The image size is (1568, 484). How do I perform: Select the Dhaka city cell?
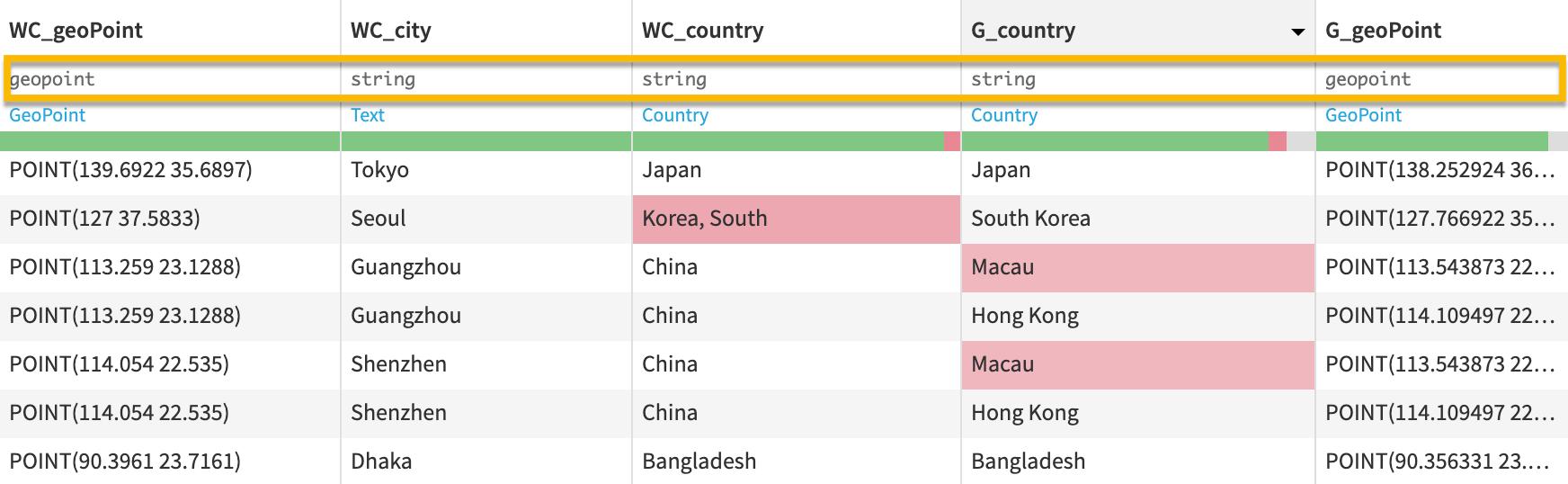[381, 462]
